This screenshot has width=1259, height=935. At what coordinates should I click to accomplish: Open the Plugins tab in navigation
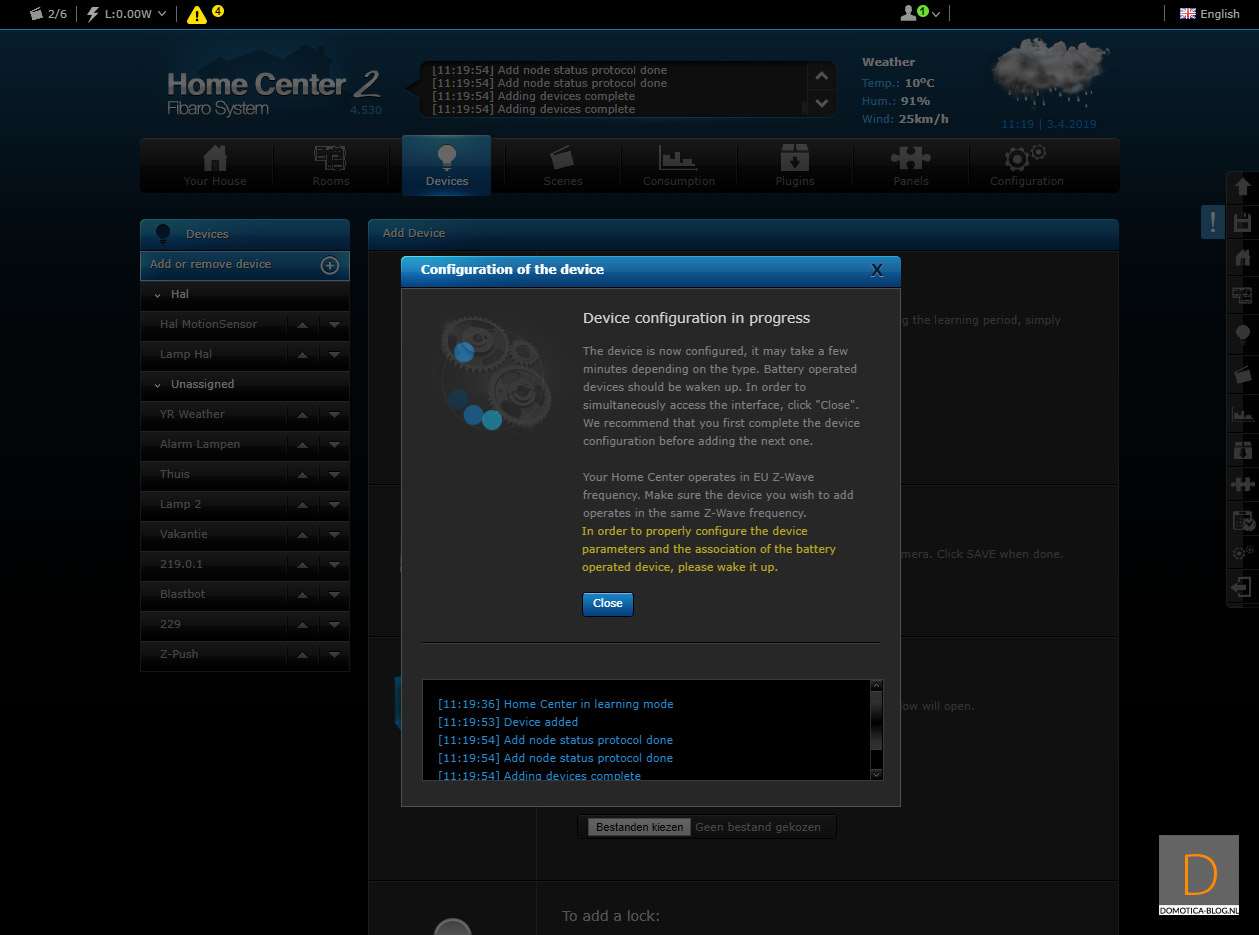coord(795,164)
